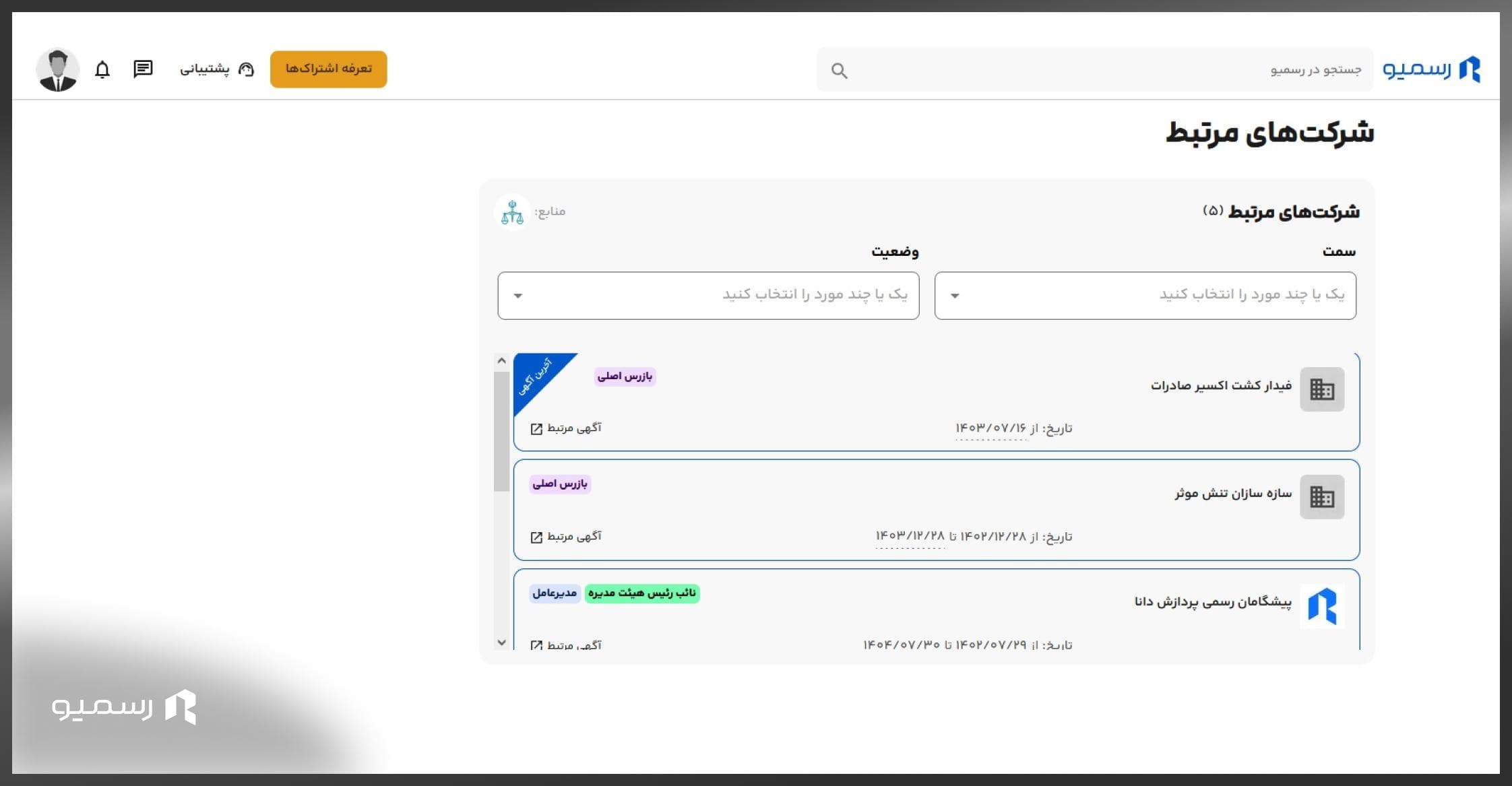This screenshot has width=1512, height=786.
Task: Click the logo of 'پیشگامان رسمی پردازش دانا'
Action: (1322, 606)
